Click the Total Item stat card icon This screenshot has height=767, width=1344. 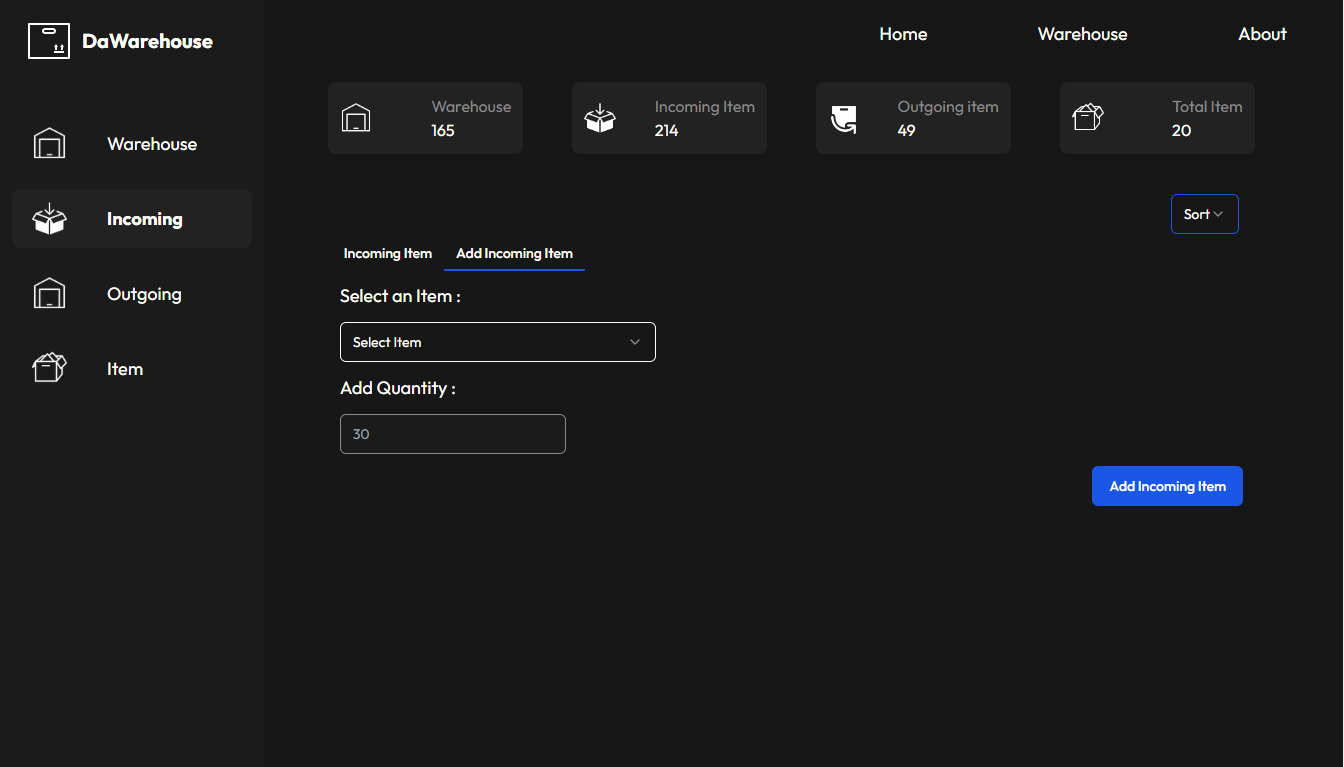click(x=1087, y=118)
